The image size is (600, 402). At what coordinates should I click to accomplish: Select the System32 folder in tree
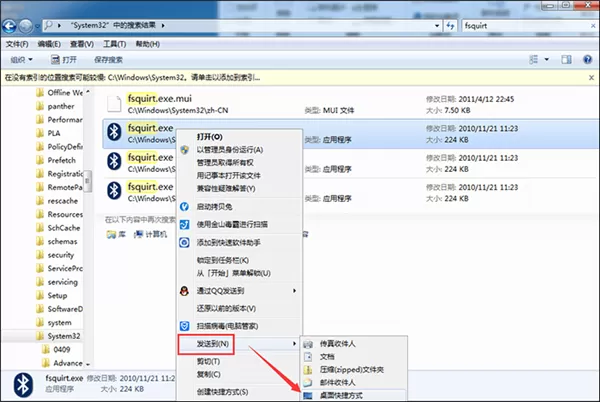point(59,336)
